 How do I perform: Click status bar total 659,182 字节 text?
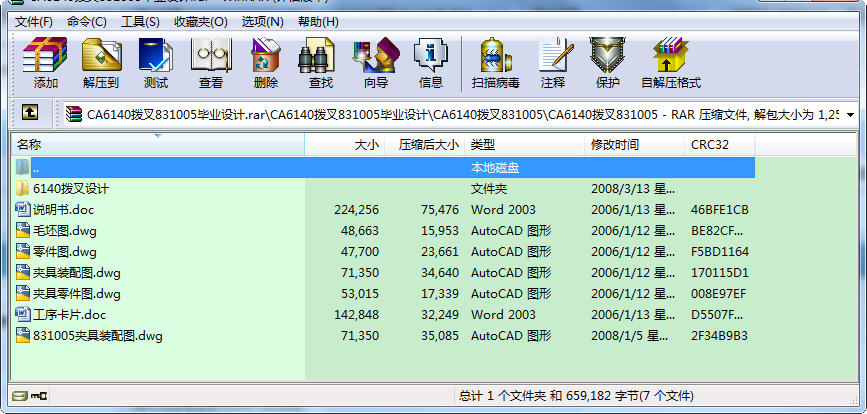[577, 396]
